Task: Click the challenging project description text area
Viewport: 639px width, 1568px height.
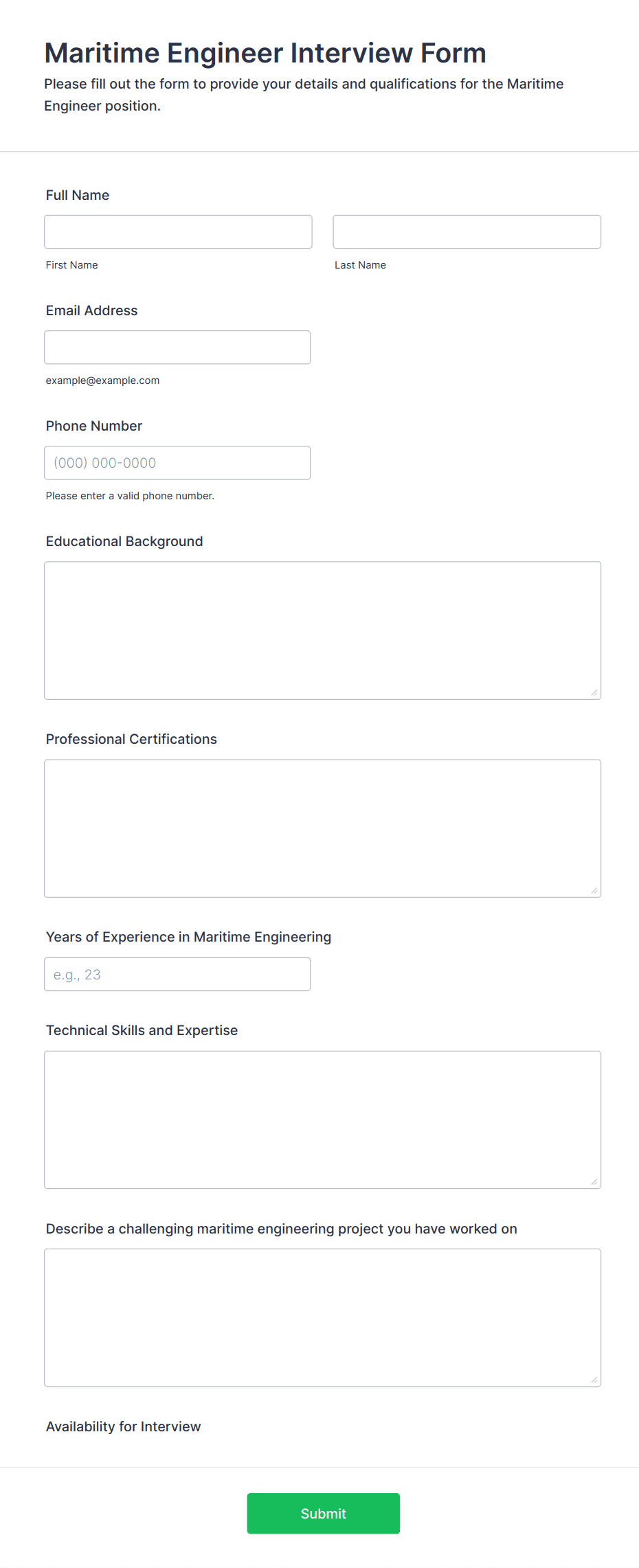Action: [x=322, y=1317]
